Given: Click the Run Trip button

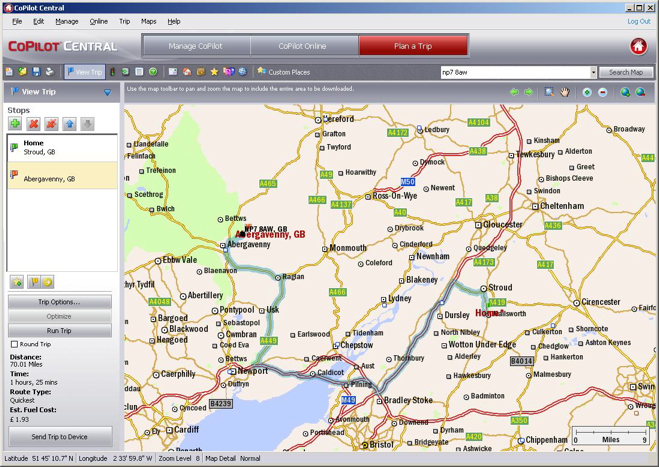Looking at the screenshot, I should (x=59, y=330).
